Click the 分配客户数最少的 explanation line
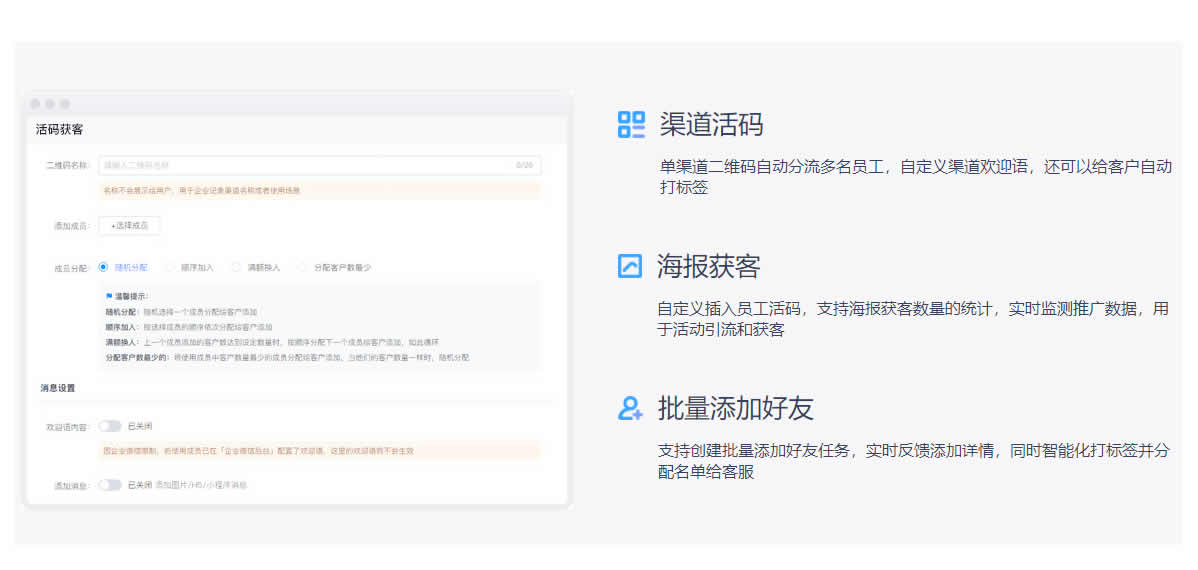Viewport: 1198px width, 570px height. (x=287, y=357)
